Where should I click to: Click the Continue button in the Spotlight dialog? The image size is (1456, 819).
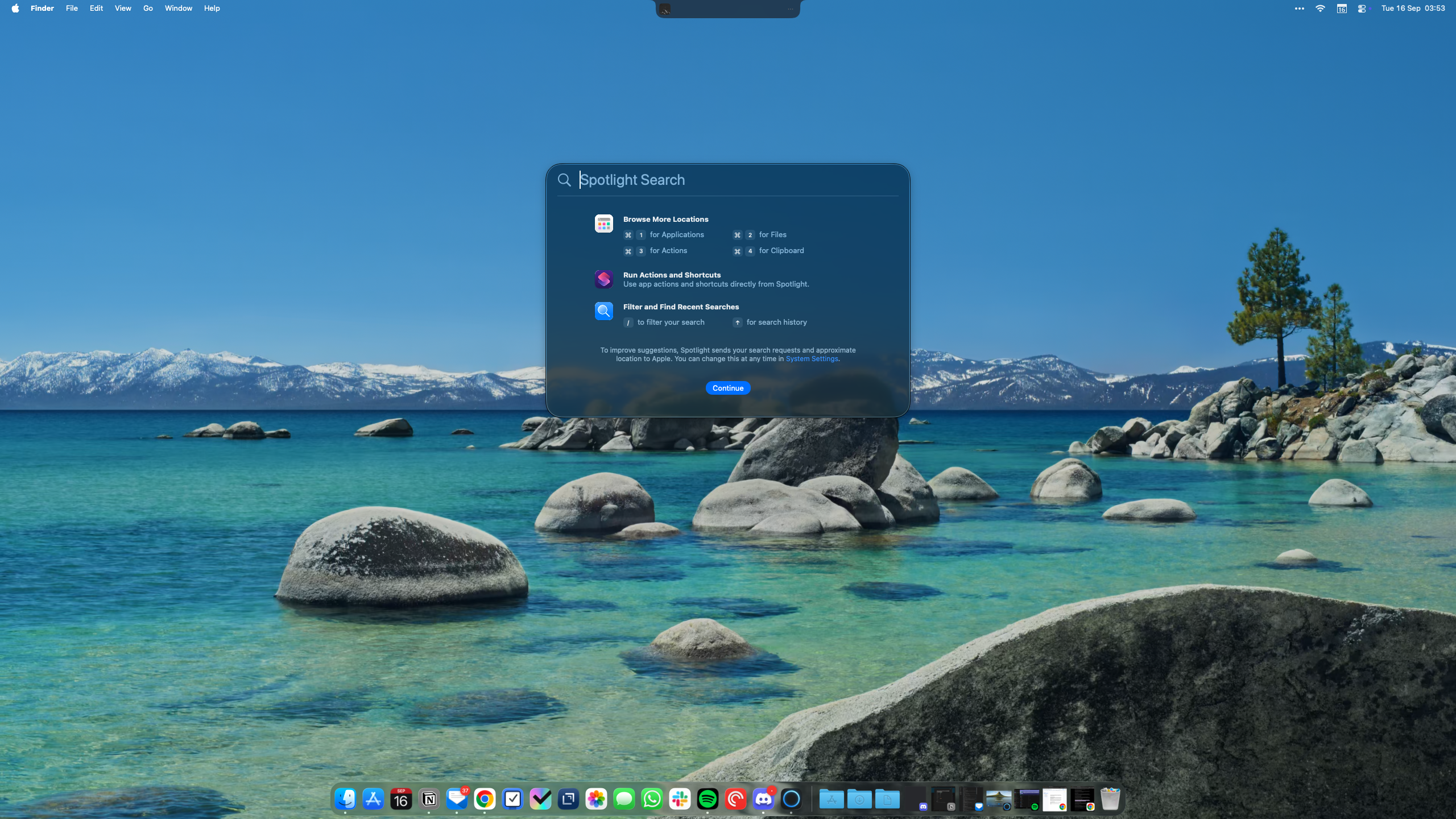(x=727, y=387)
